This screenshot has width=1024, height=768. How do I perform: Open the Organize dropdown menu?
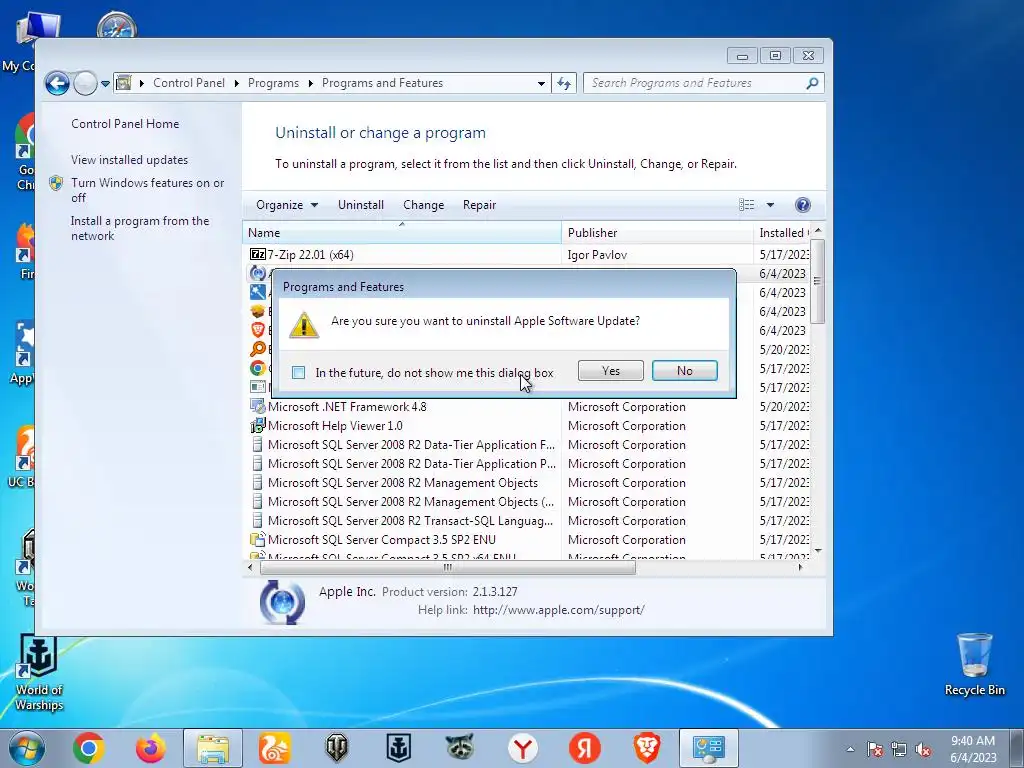[287, 205]
